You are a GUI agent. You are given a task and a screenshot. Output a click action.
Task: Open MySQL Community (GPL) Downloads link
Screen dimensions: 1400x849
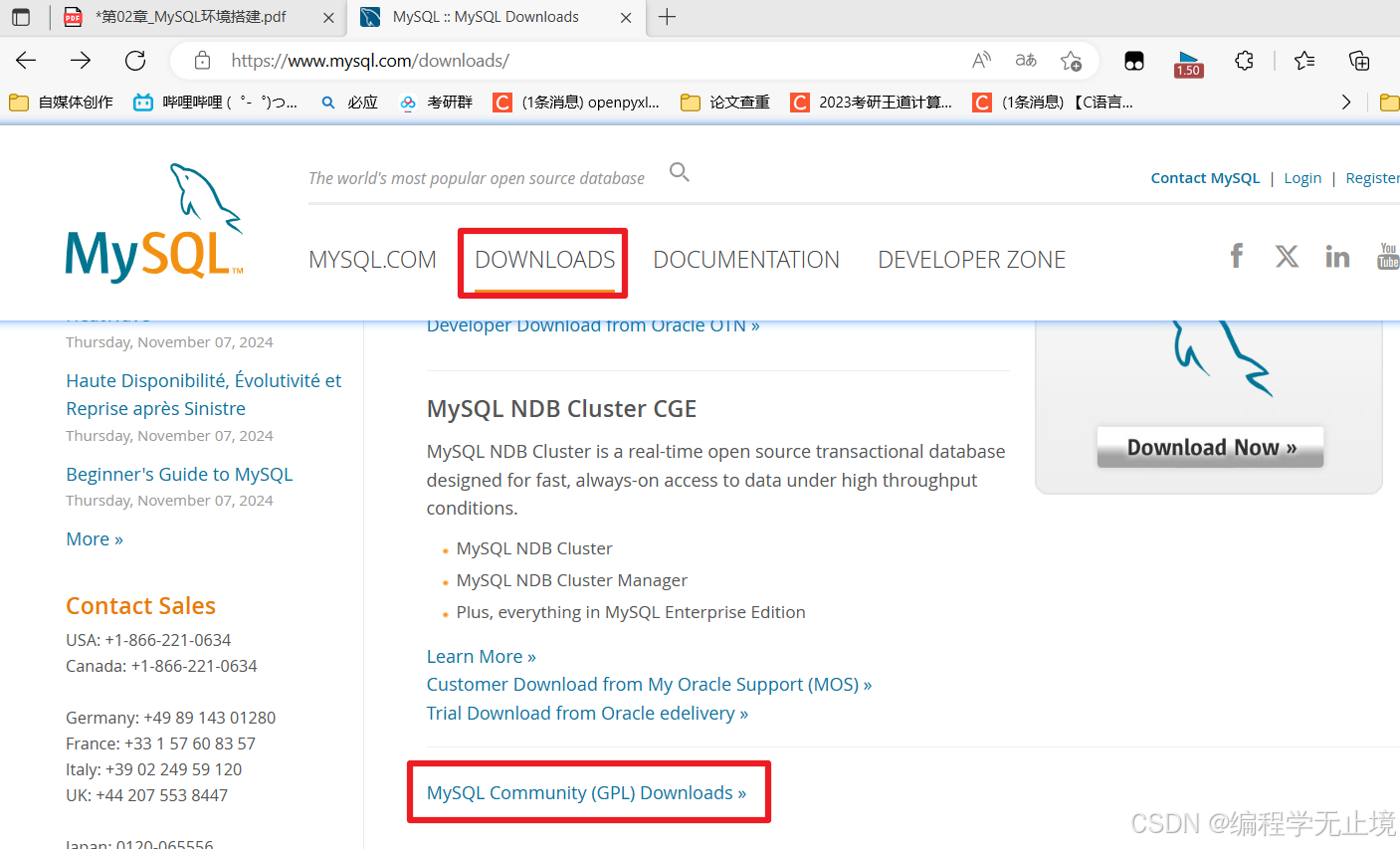[586, 792]
